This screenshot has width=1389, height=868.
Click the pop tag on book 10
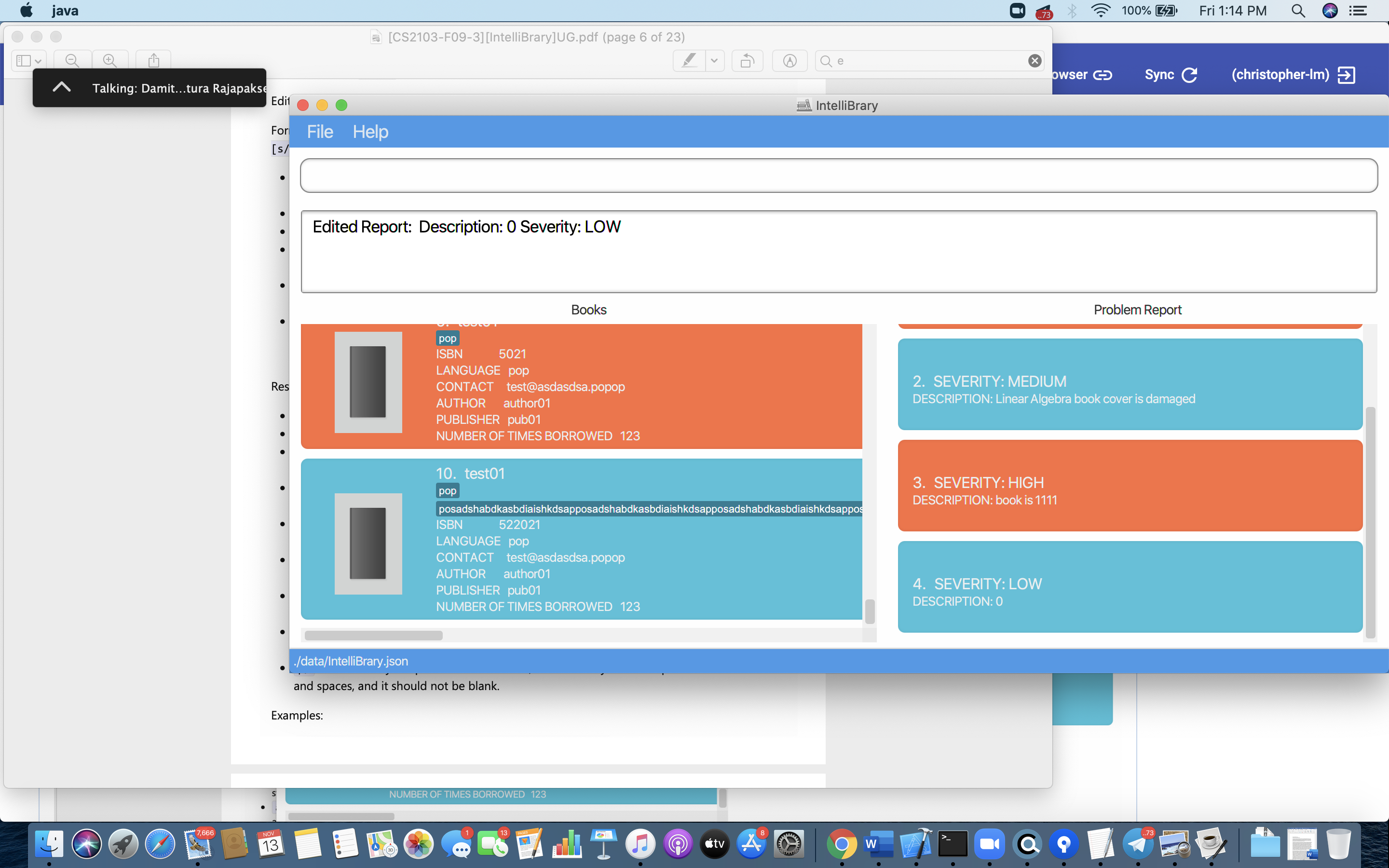coord(448,491)
